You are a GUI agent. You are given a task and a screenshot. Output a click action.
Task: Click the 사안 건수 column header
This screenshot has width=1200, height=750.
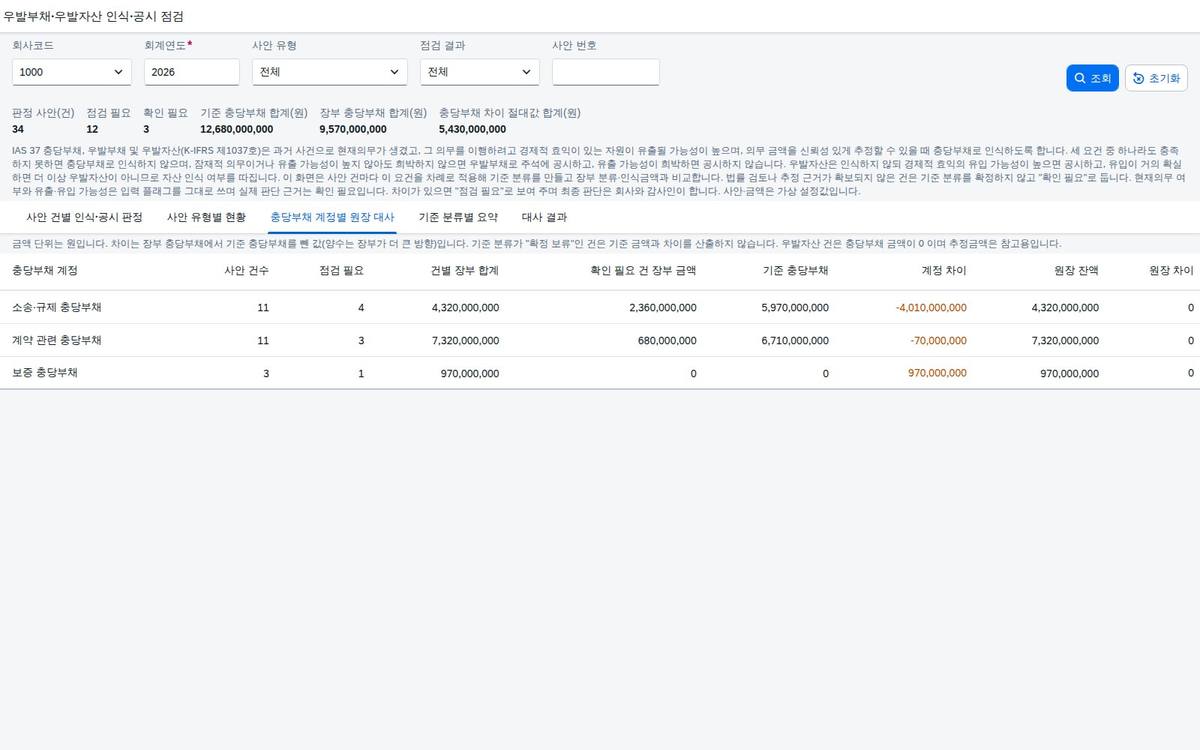pyautogui.click(x=246, y=271)
